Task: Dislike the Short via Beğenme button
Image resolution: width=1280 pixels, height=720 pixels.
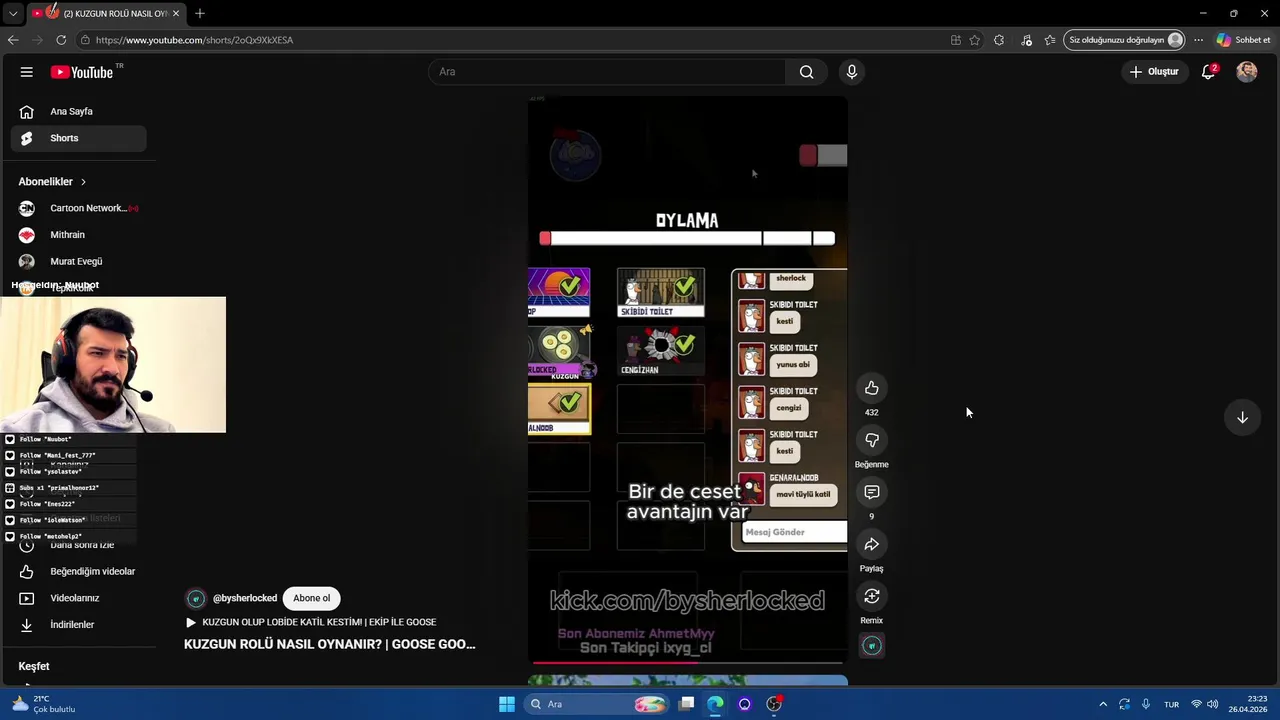Action: [872, 440]
